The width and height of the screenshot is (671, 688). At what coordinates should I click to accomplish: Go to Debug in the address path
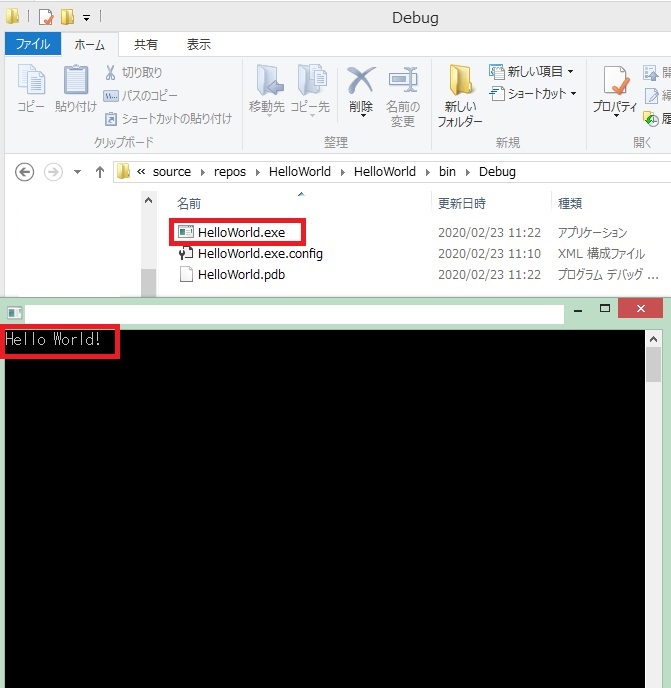coord(497,172)
